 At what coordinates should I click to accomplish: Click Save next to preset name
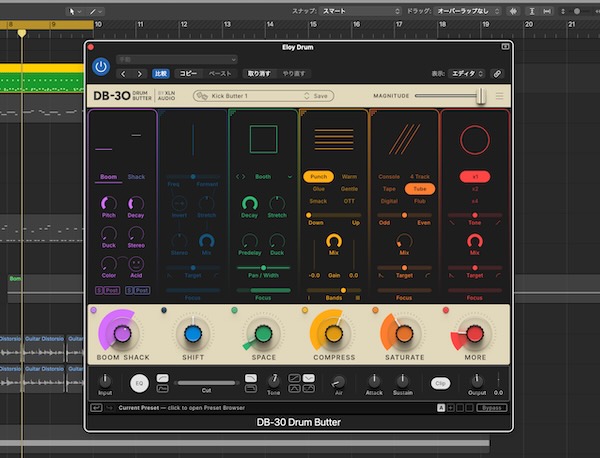point(321,96)
